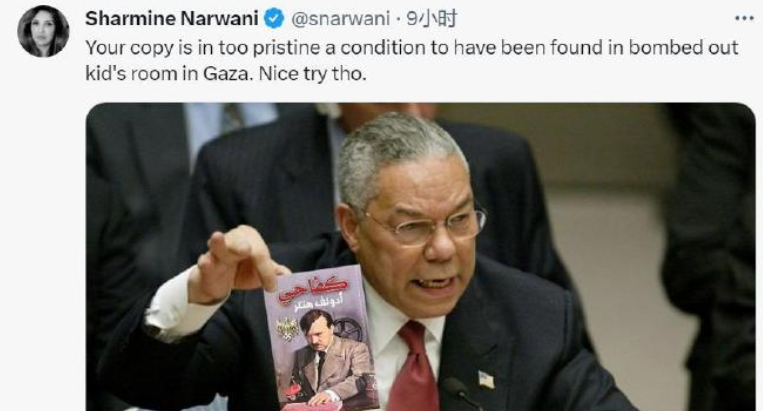The width and height of the screenshot is (763, 411).
Task: Click the book held up in photo
Action: pyautogui.click(x=321, y=339)
